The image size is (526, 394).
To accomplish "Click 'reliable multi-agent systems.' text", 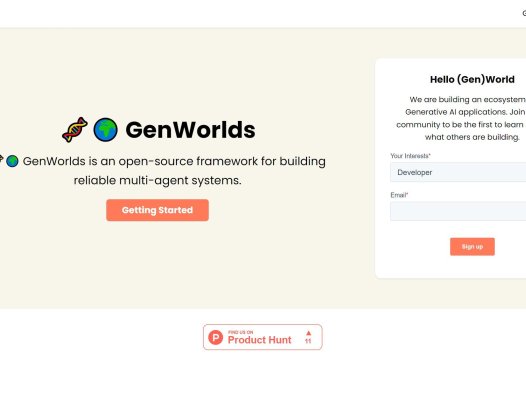I will point(157,180).
